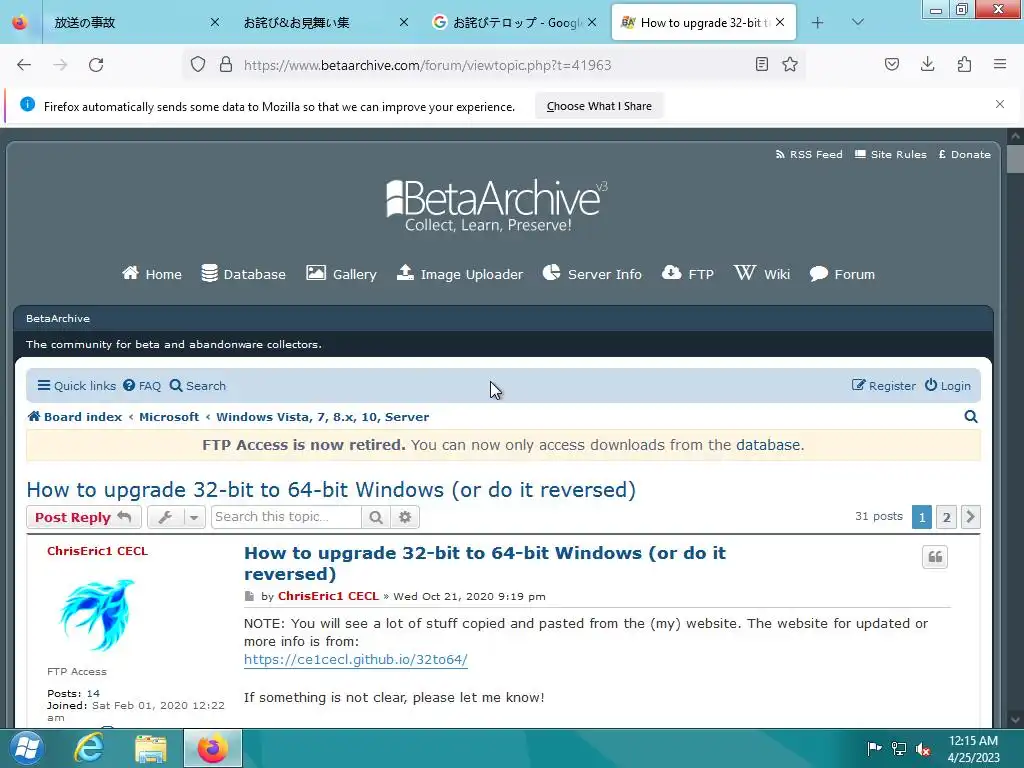1024x768 pixels.
Task: Click the muted volume tray icon
Action: coord(923,749)
